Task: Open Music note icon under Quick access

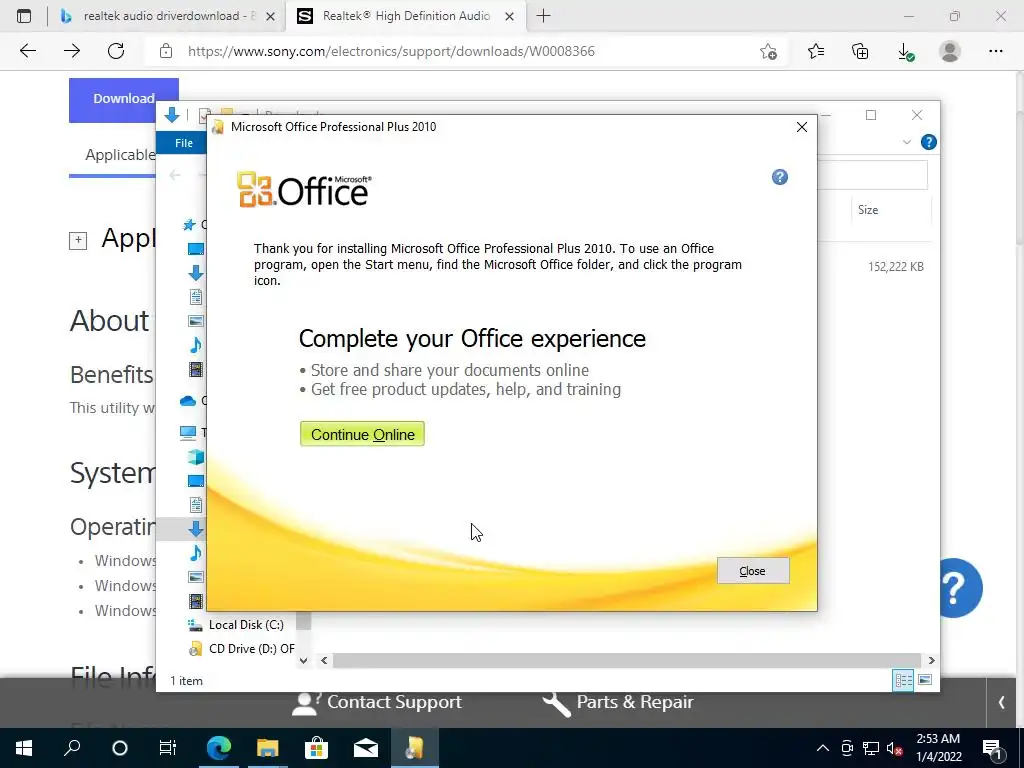Action: pos(195,345)
